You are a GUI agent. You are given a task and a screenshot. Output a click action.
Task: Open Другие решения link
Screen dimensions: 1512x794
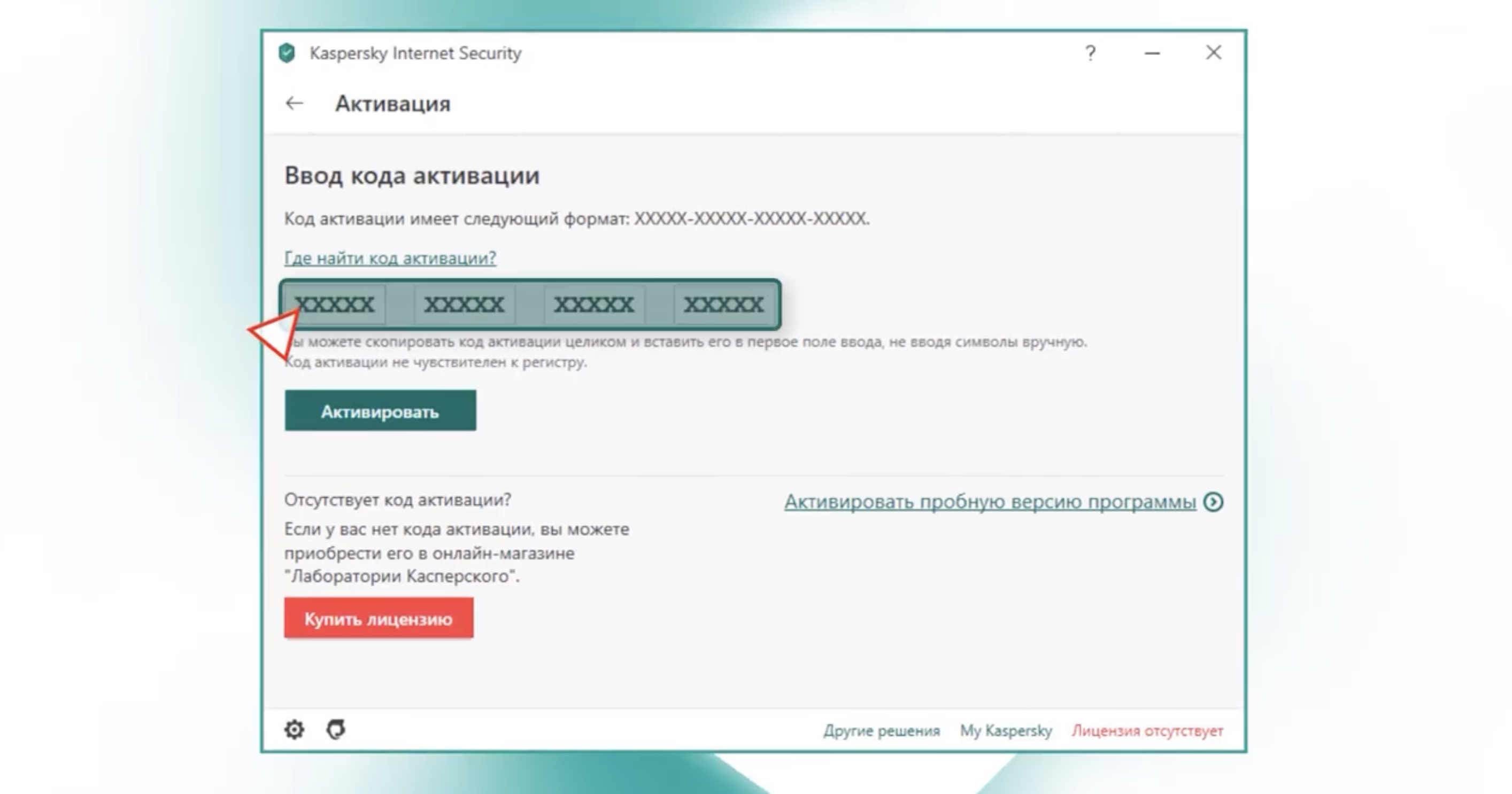(882, 730)
